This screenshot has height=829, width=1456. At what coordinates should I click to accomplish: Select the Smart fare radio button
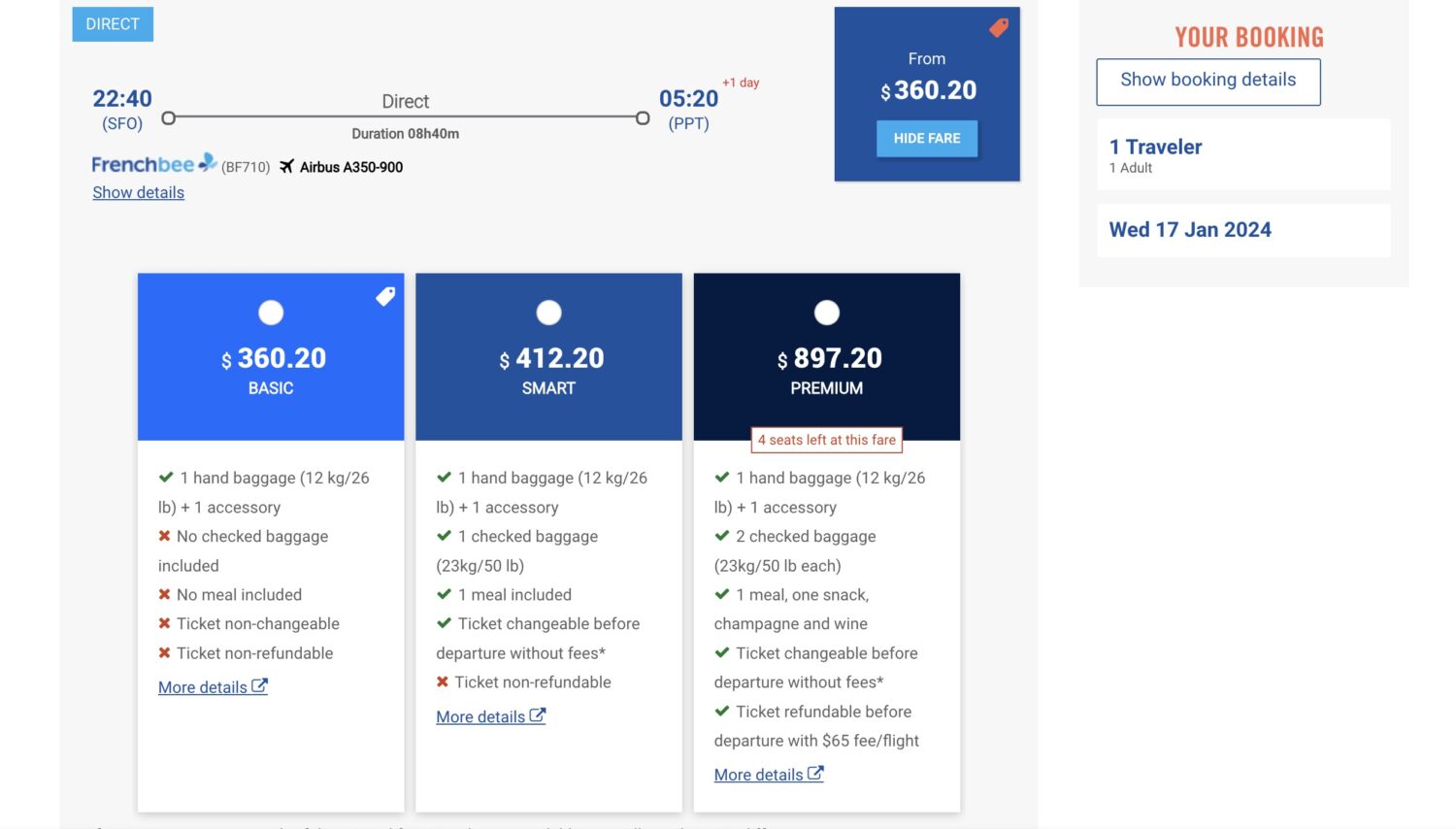(548, 313)
